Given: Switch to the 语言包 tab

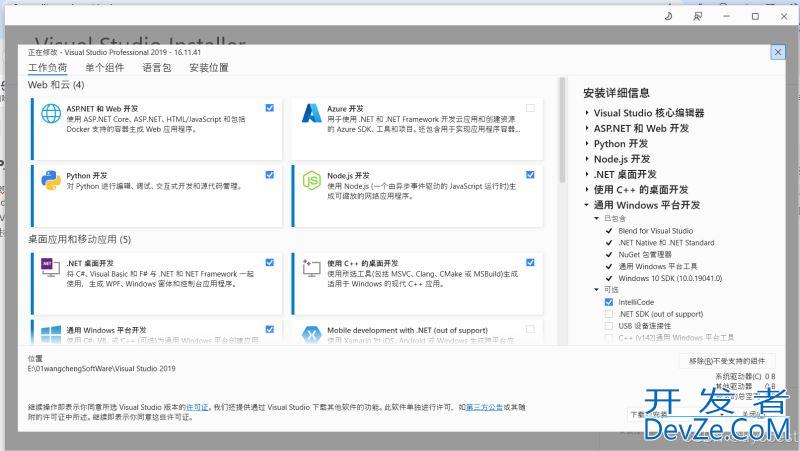Looking at the screenshot, I should 157,68.
